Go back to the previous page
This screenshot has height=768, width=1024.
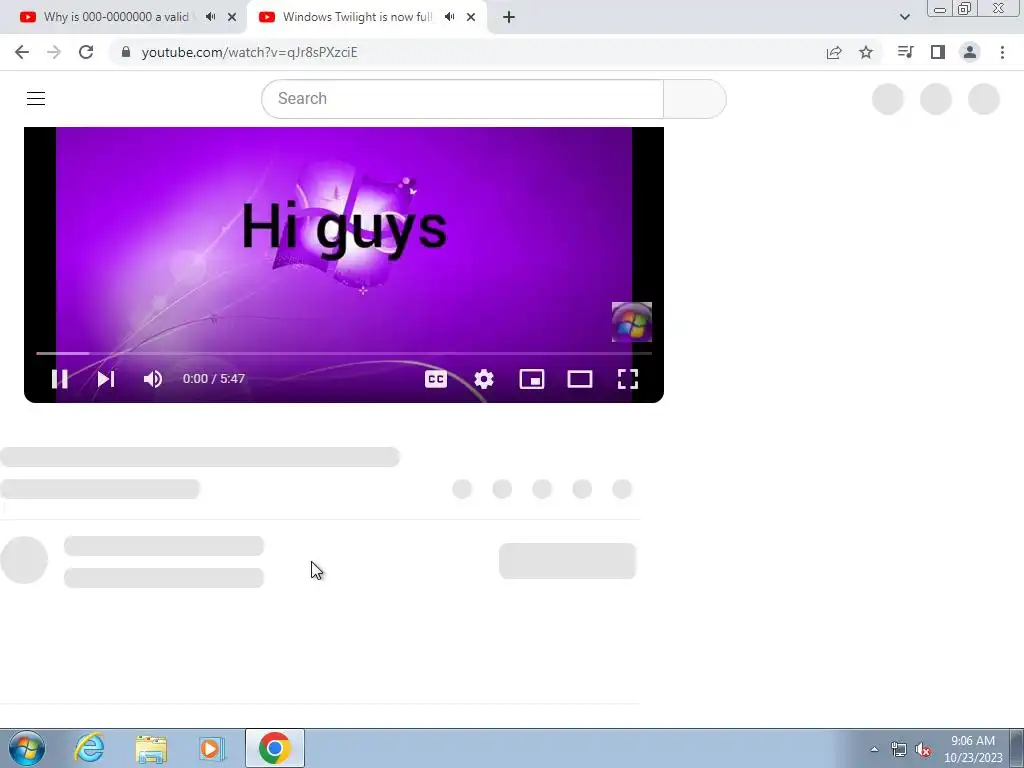(22, 52)
